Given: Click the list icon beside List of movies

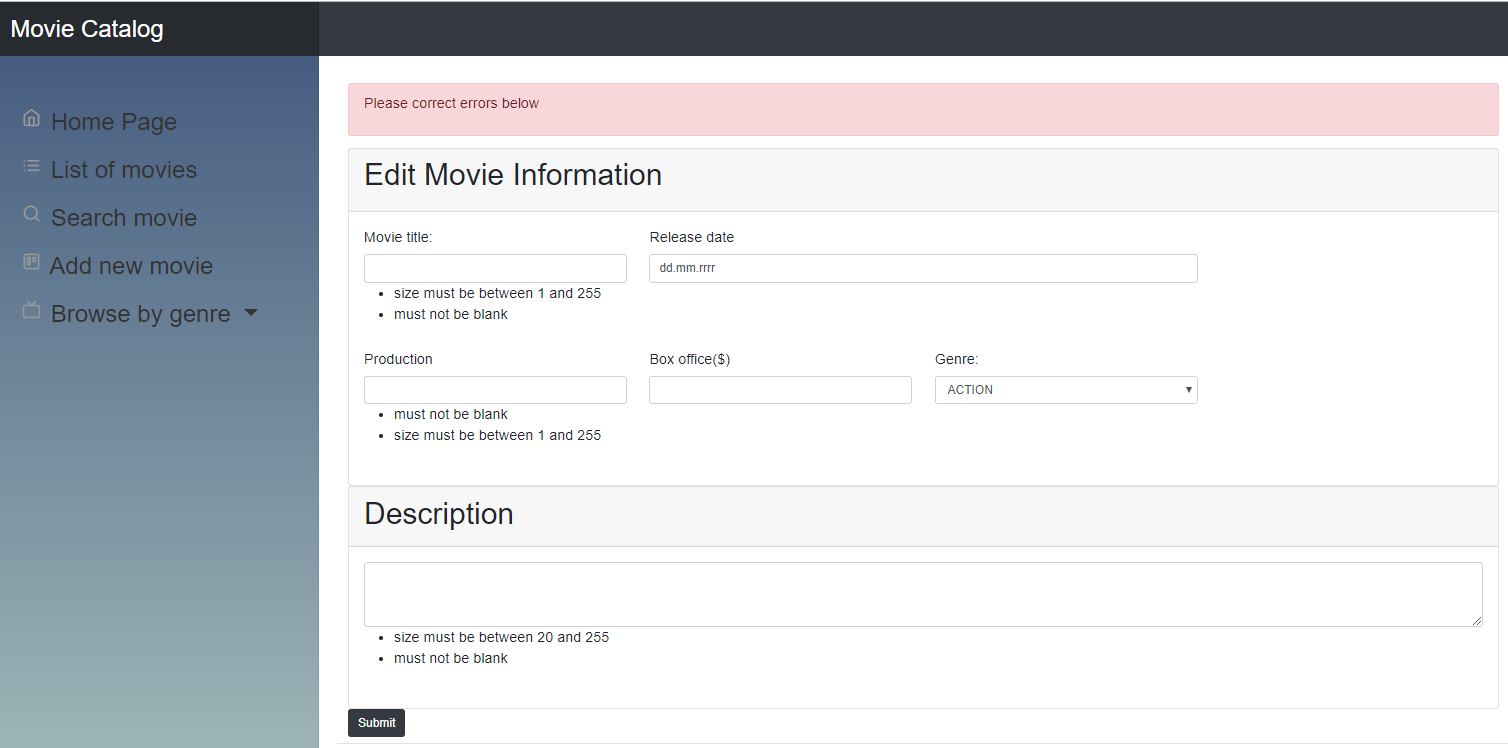Looking at the screenshot, I should tap(31, 166).
